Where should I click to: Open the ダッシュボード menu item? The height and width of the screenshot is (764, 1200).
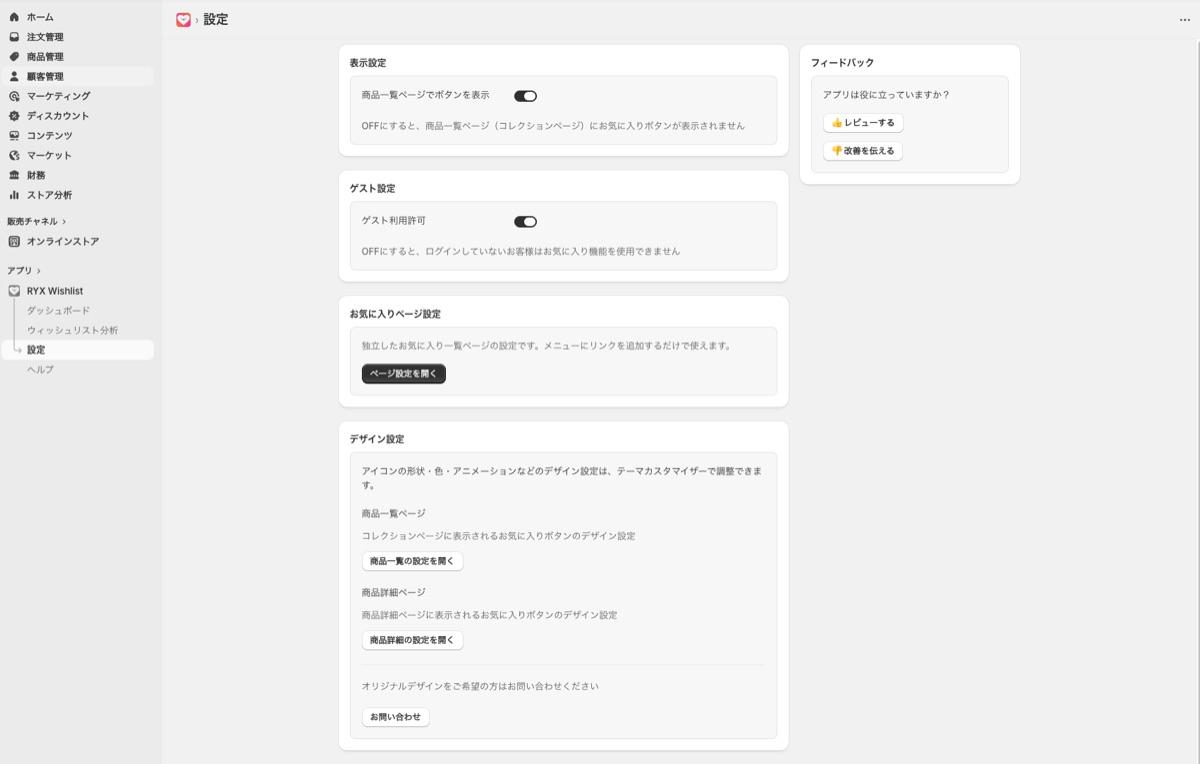[57, 310]
